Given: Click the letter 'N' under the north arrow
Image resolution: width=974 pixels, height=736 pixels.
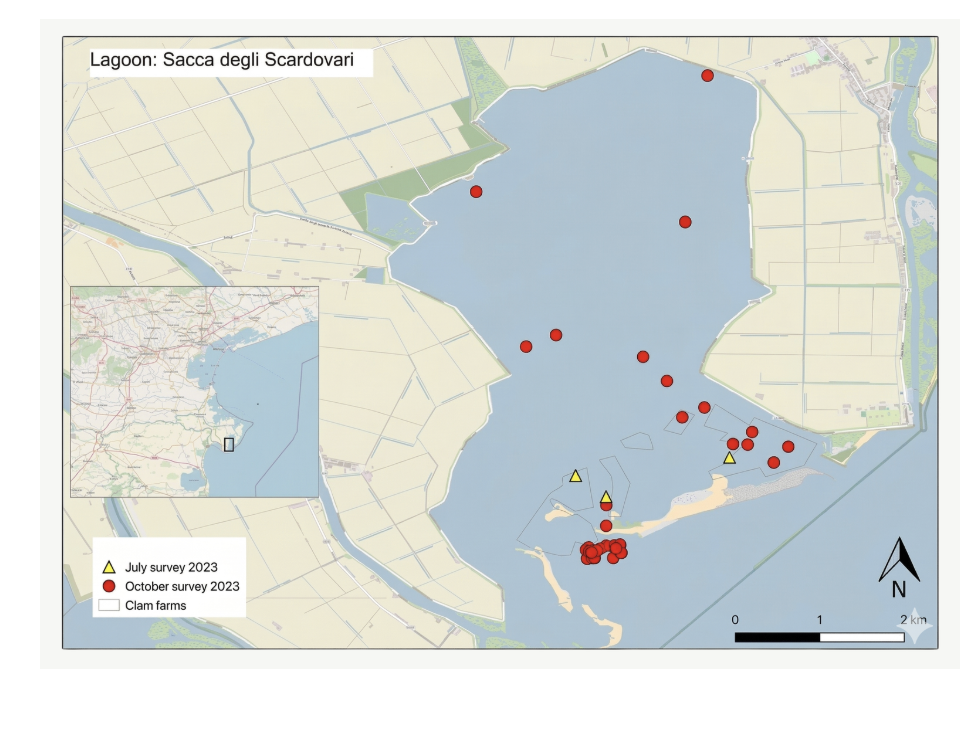Looking at the screenshot, I should (899, 589).
